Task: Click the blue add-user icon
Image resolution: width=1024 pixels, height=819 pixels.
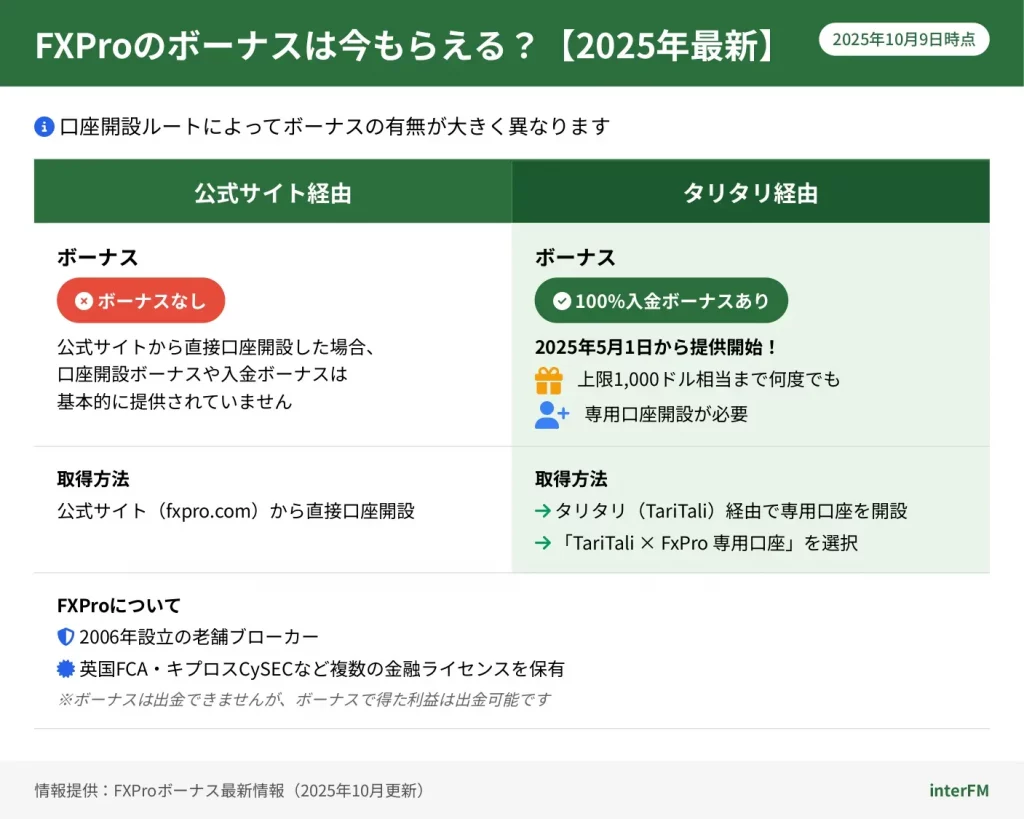Action: pos(551,415)
